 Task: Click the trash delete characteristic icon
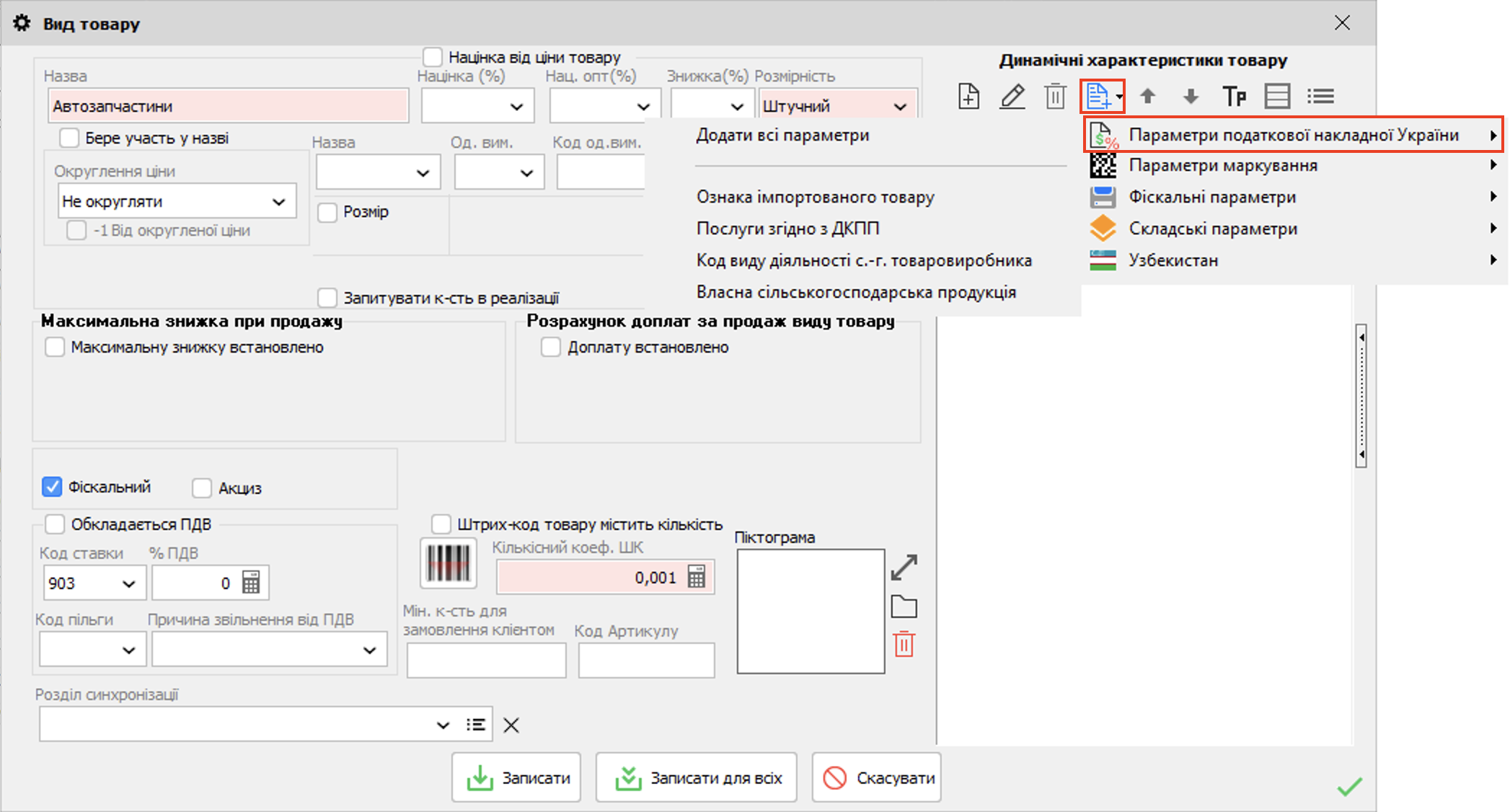pos(1055,96)
